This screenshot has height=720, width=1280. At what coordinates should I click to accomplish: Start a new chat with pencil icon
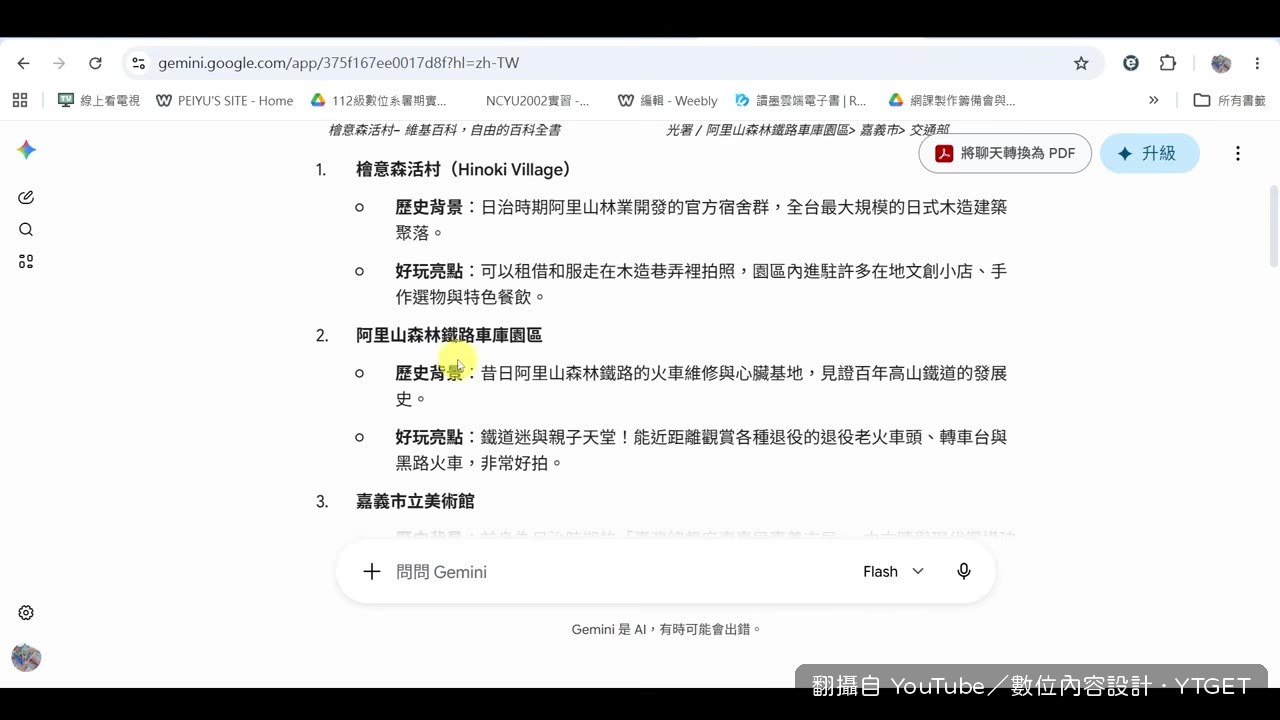coord(26,197)
